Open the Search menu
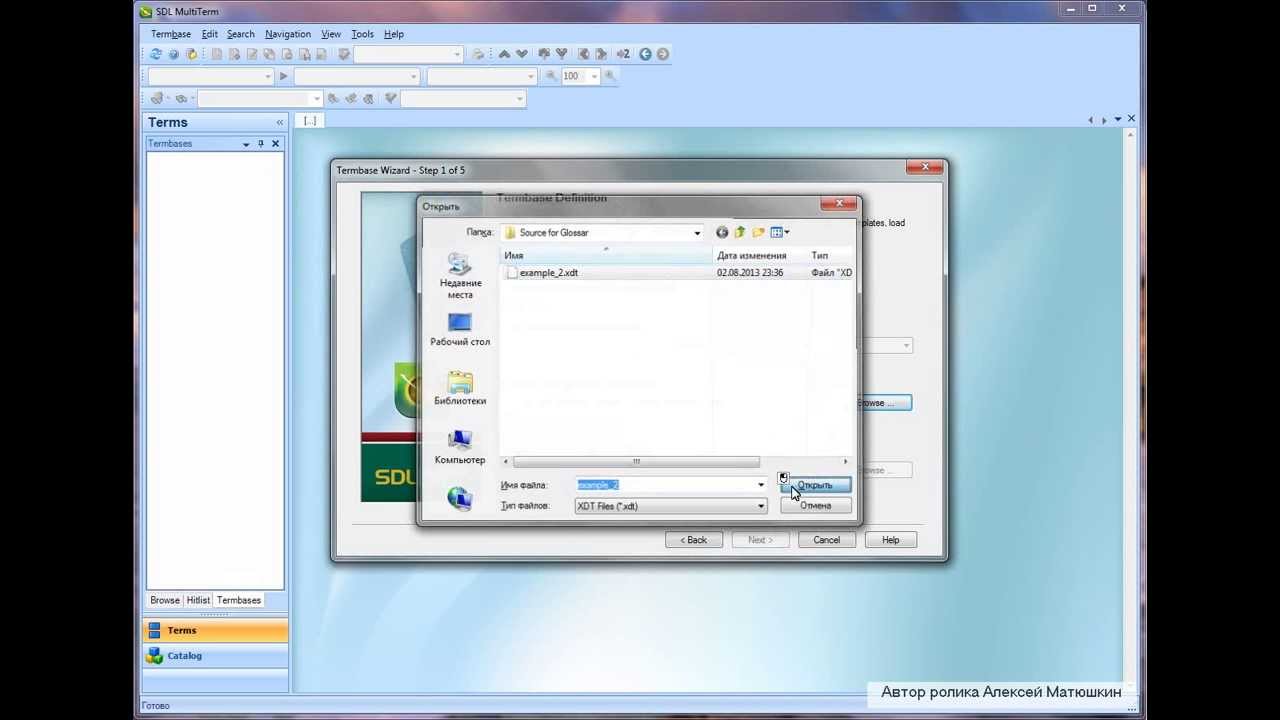Image resolution: width=1280 pixels, height=720 pixels. tap(241, 34)
